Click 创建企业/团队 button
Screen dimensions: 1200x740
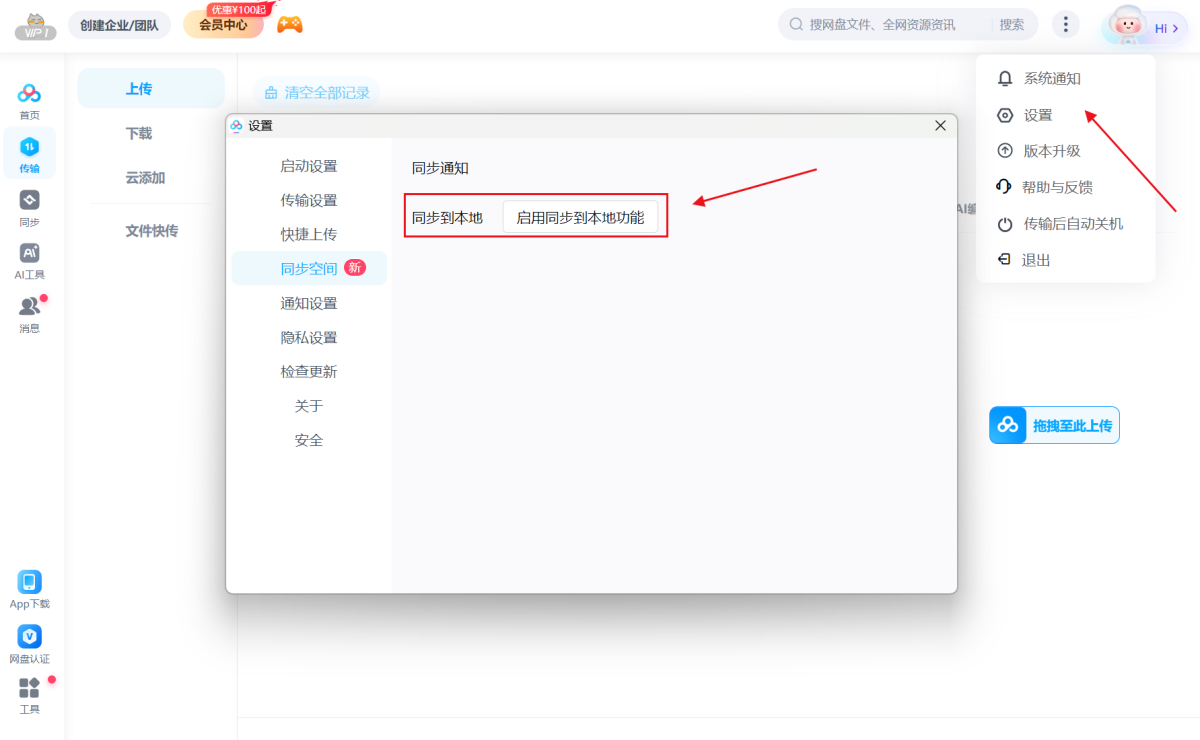point(119,25)
